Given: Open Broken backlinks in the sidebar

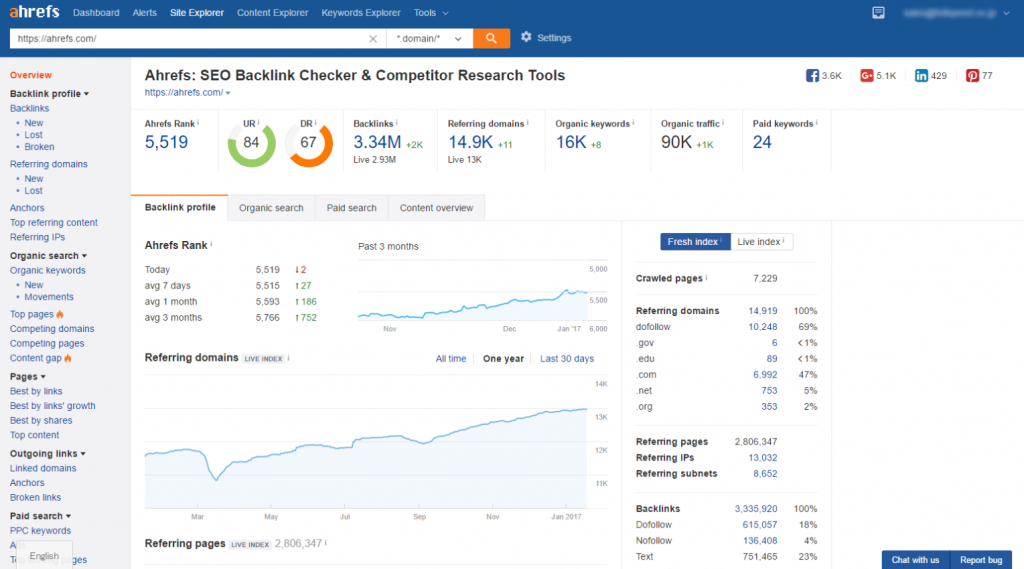Looking at the screenshot, I should point(39,147).
